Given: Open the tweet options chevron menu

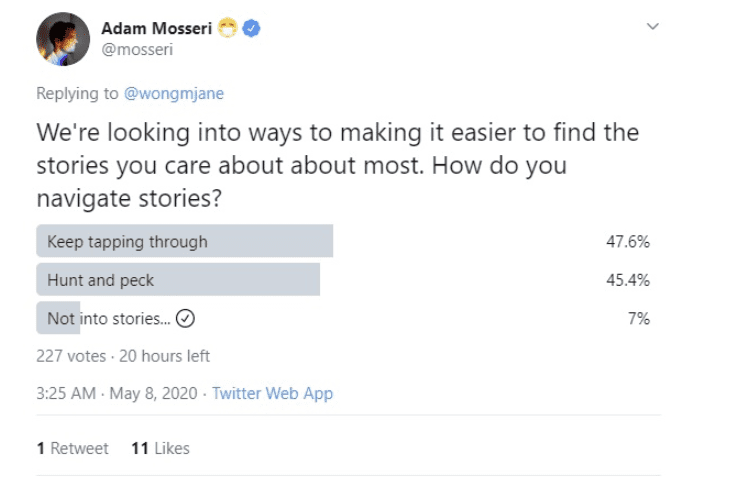Looking at the screenshot, I should click(653, 25).
